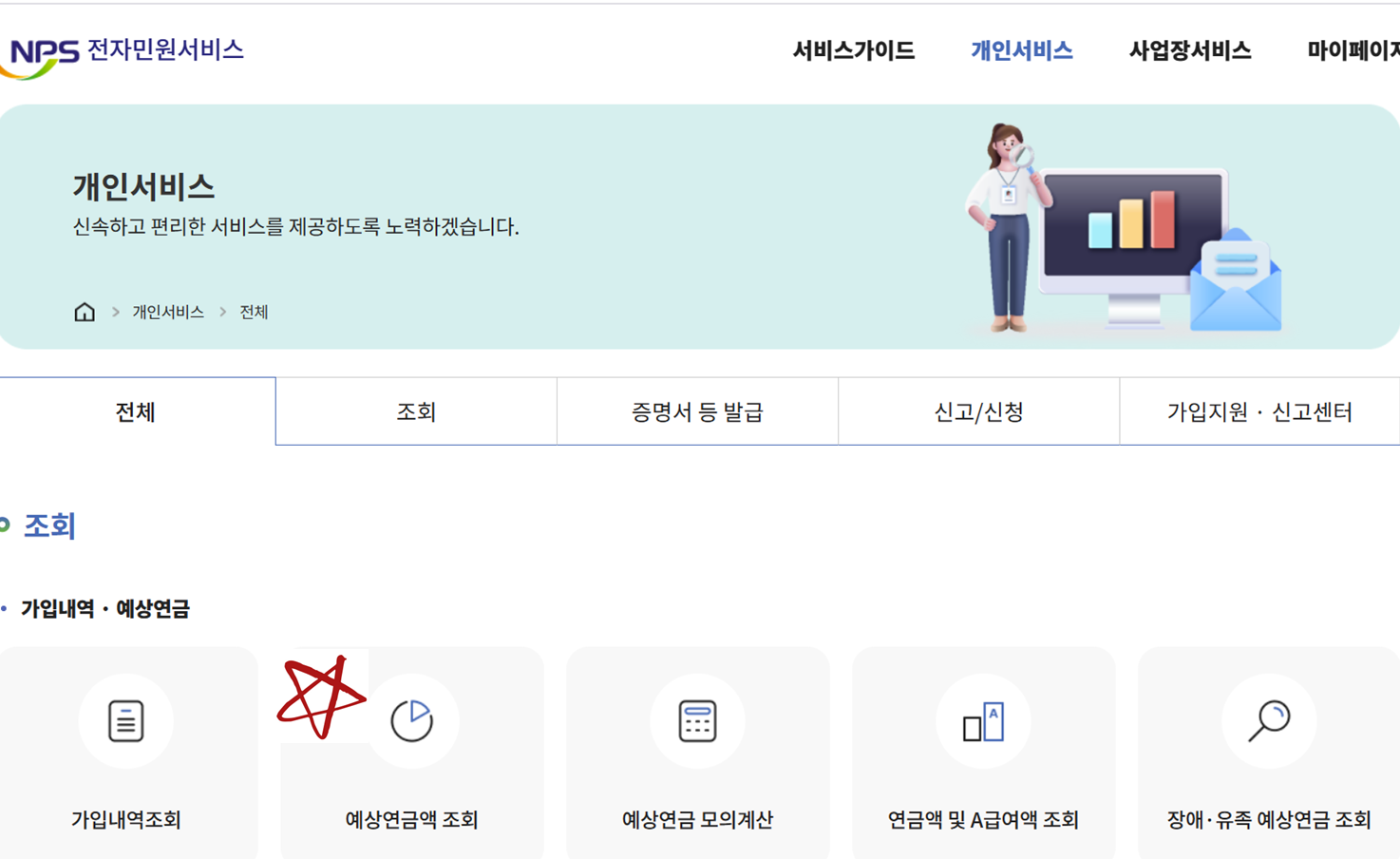Viewport: 1400px width, 859px height.
Task: Switch to the 조회 tab
Action: point(415,410)
